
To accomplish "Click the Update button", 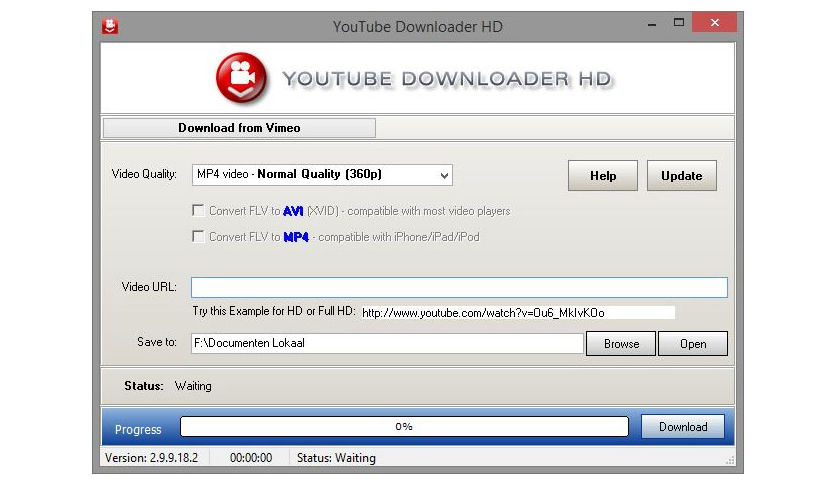I will [681, 175].
